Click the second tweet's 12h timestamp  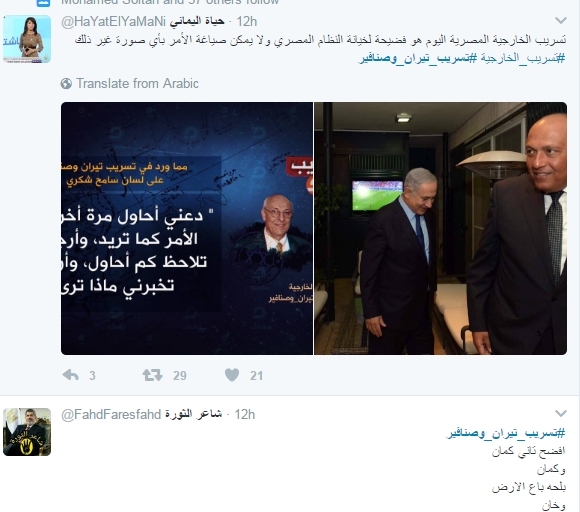(x=245, y=414)
